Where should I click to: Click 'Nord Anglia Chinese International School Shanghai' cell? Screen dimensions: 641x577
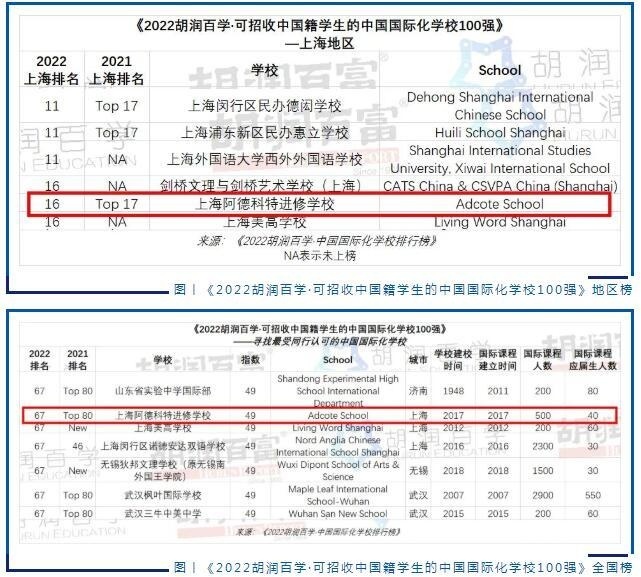[x=338, y=446]
